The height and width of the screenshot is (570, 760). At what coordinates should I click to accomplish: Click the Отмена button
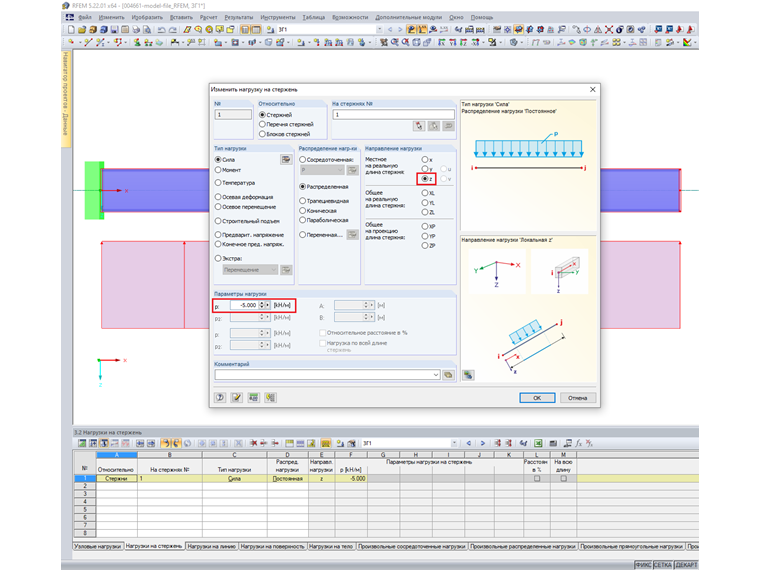[577, 397]
